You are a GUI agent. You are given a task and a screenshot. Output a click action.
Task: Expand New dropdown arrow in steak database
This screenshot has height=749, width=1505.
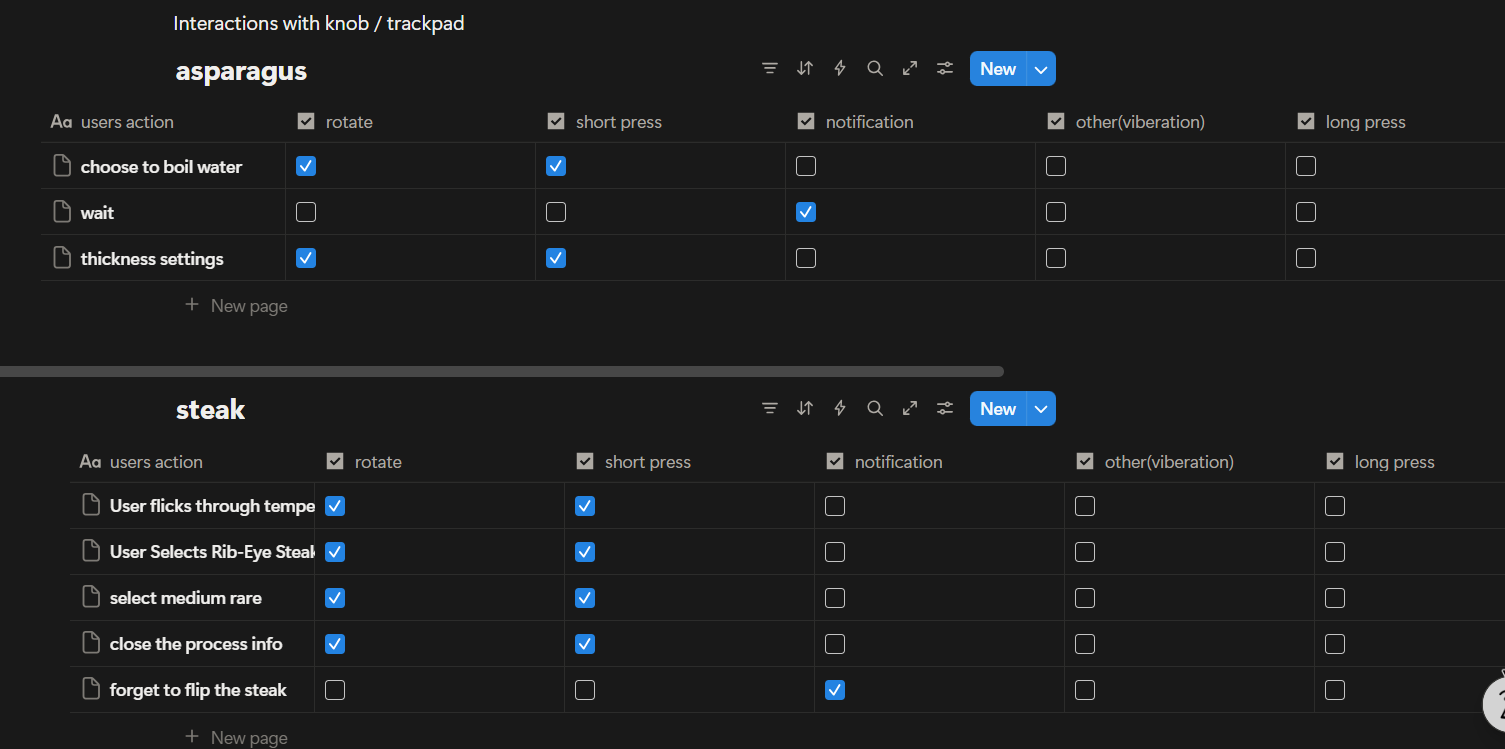pyautogui.click(x=1041, y=409)
